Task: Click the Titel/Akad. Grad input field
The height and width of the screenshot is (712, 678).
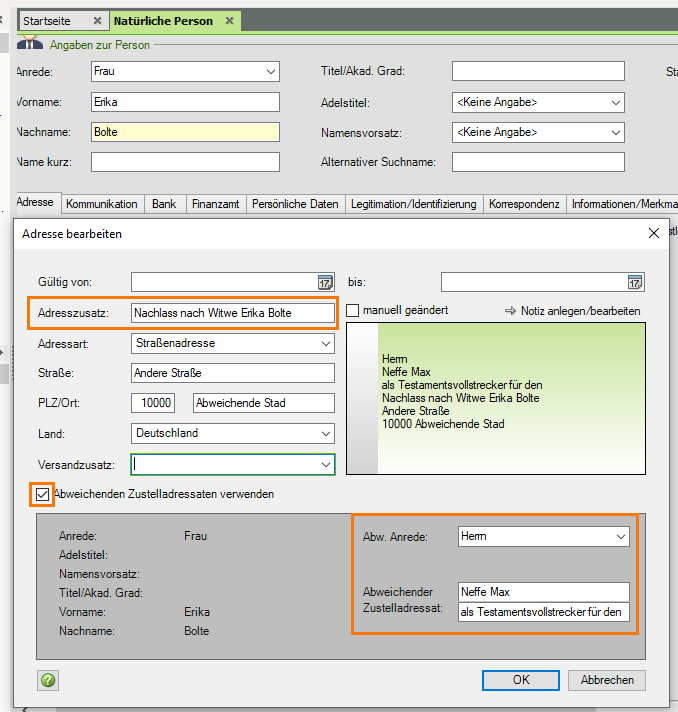Action: point(538,71)
